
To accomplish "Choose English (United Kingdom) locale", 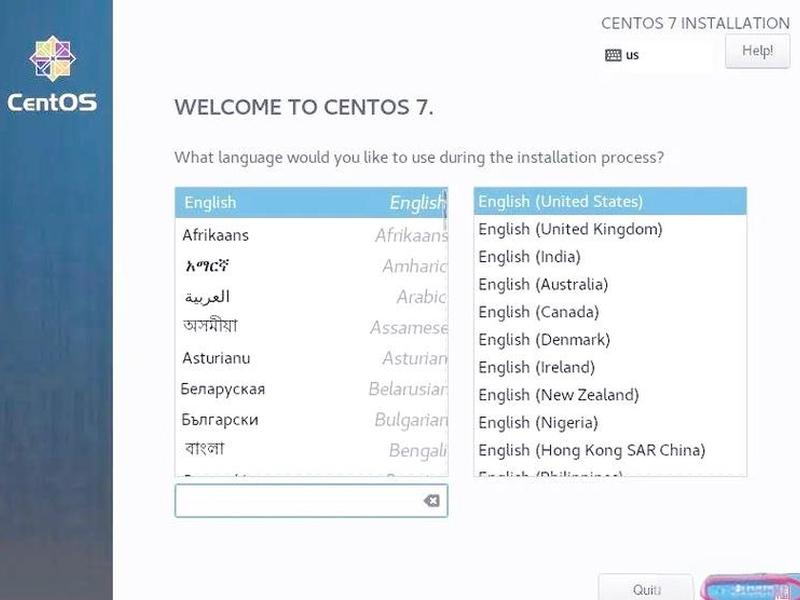I will 610,229.
